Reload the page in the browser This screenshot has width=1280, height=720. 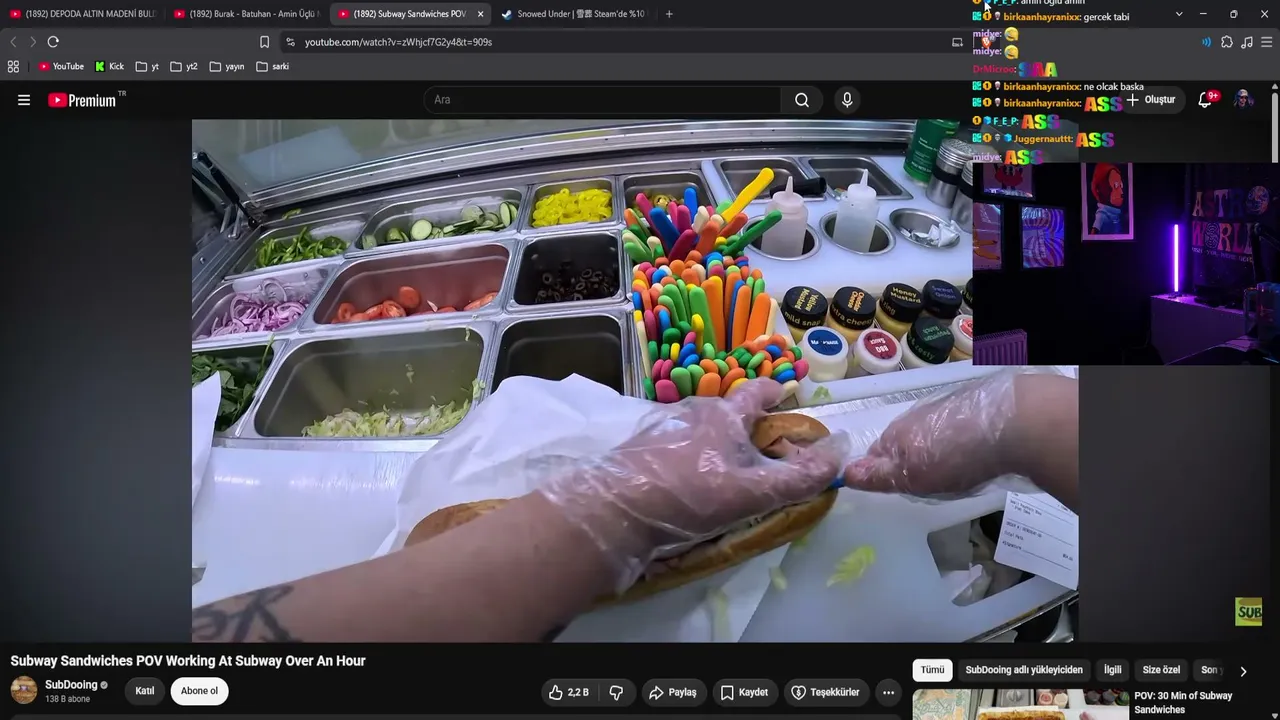coord(53,42)
